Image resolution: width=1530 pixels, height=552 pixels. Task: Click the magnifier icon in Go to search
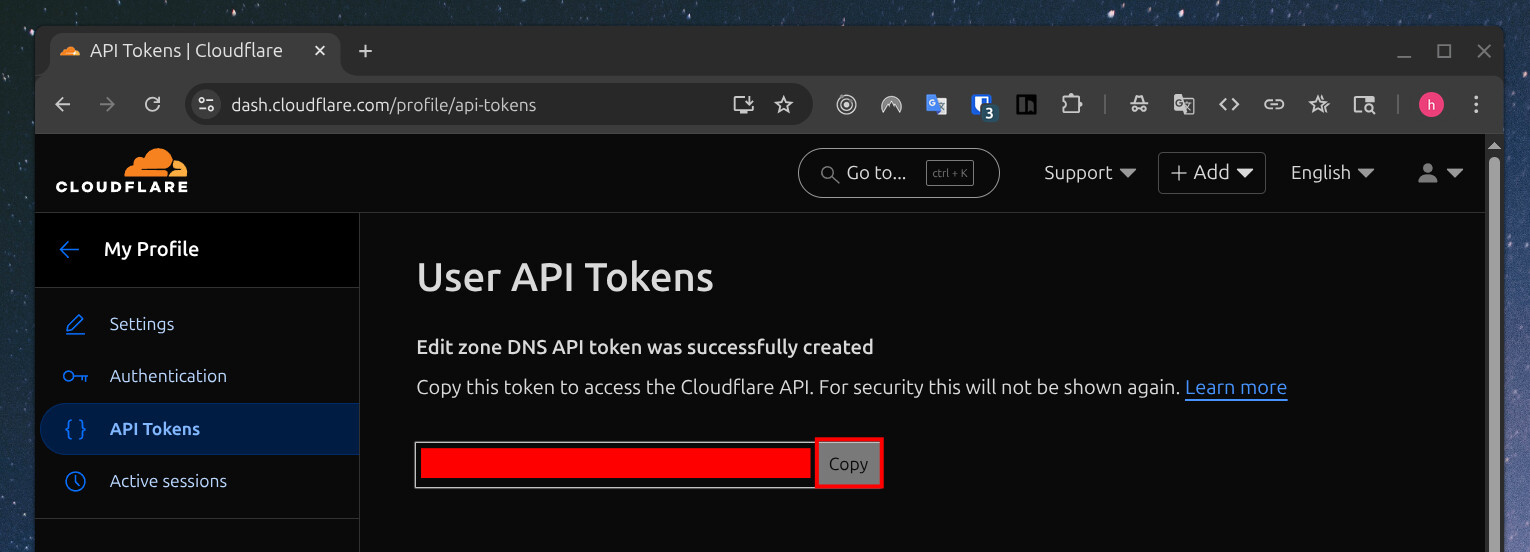click(829, 174)
